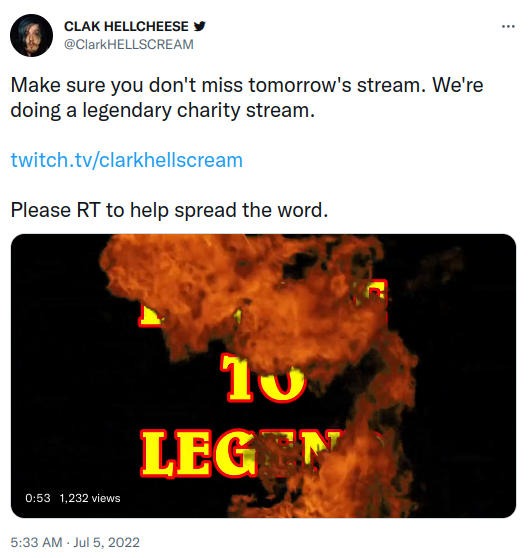Viewport: 530px width, 558px height.
Task: Open the CLAK HELLCHEESE profile avatar
Action: point(31,35)
